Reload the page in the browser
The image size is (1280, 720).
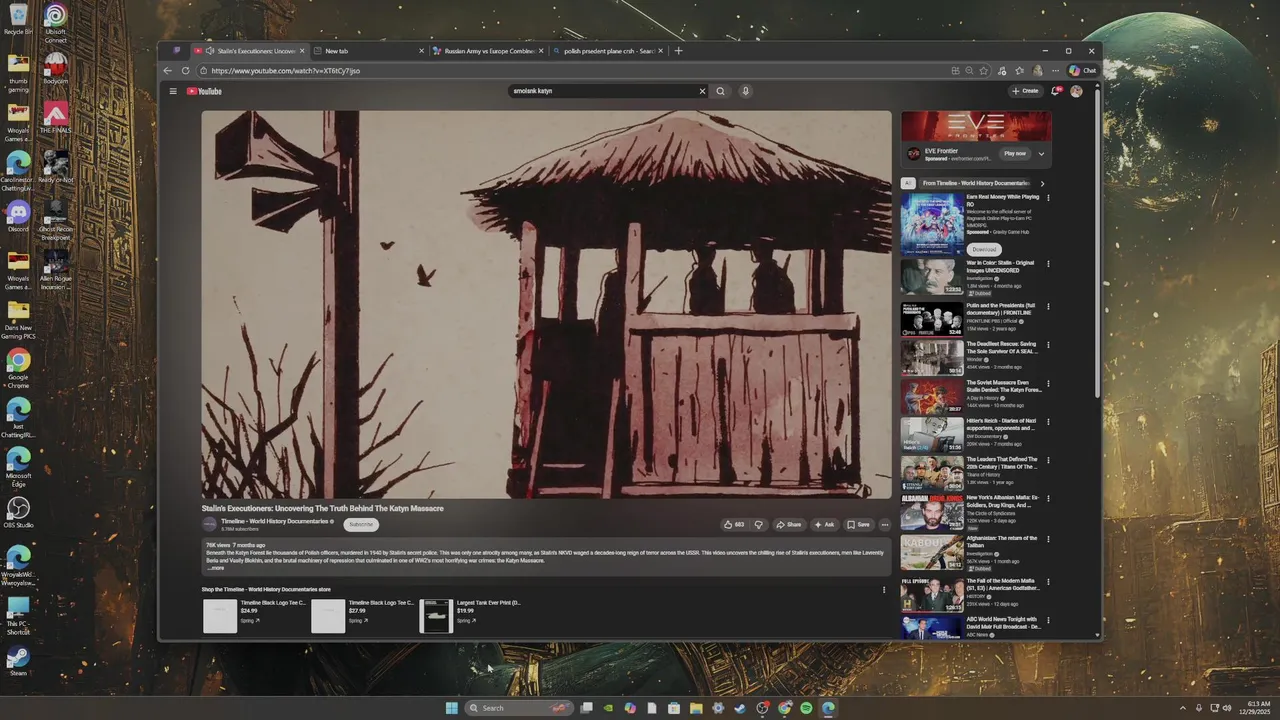185,71
